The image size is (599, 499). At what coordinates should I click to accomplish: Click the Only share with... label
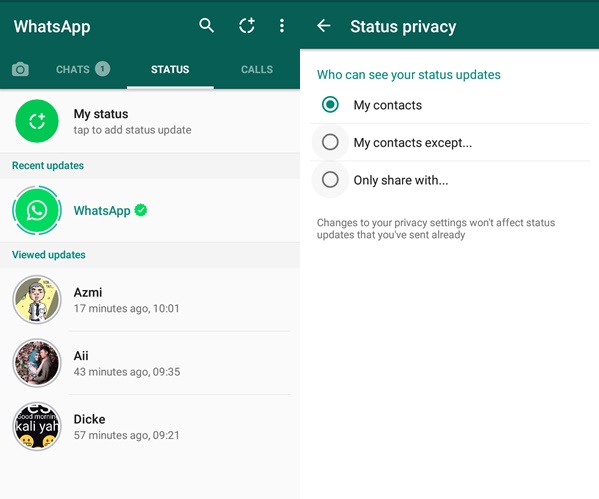pos(401,180)
